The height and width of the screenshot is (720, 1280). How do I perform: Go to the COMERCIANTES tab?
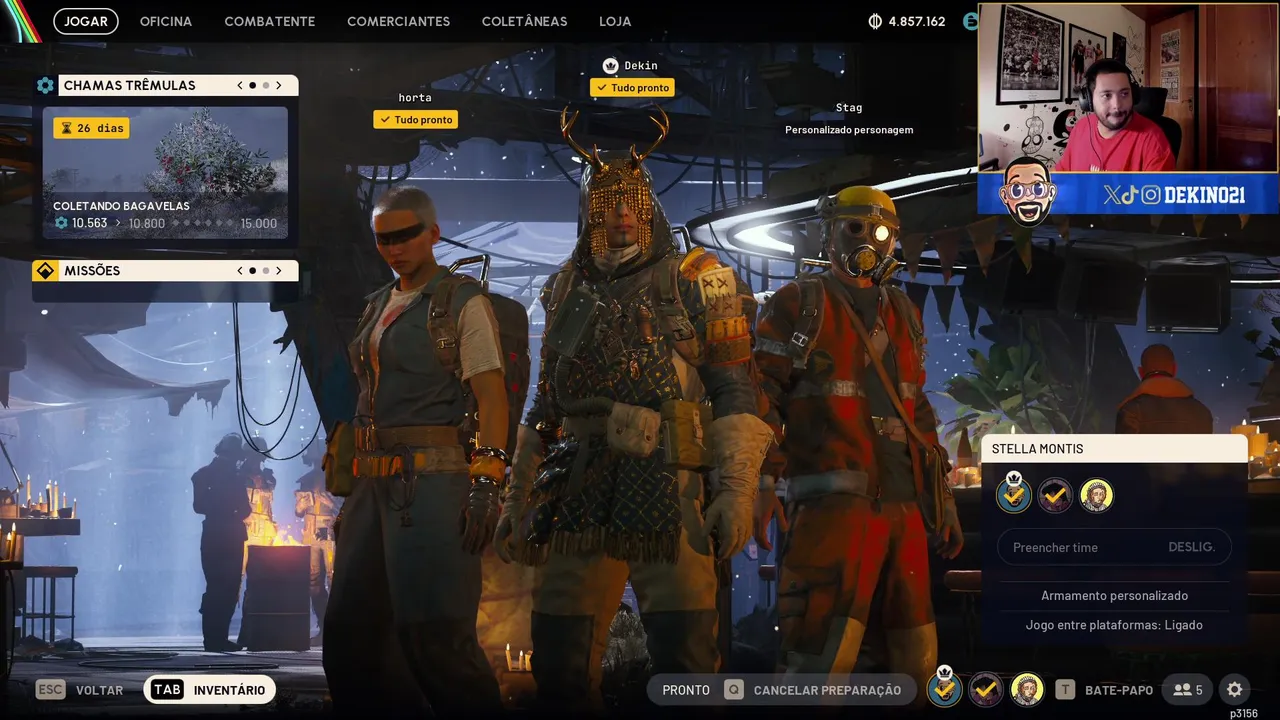pos(398,21)
